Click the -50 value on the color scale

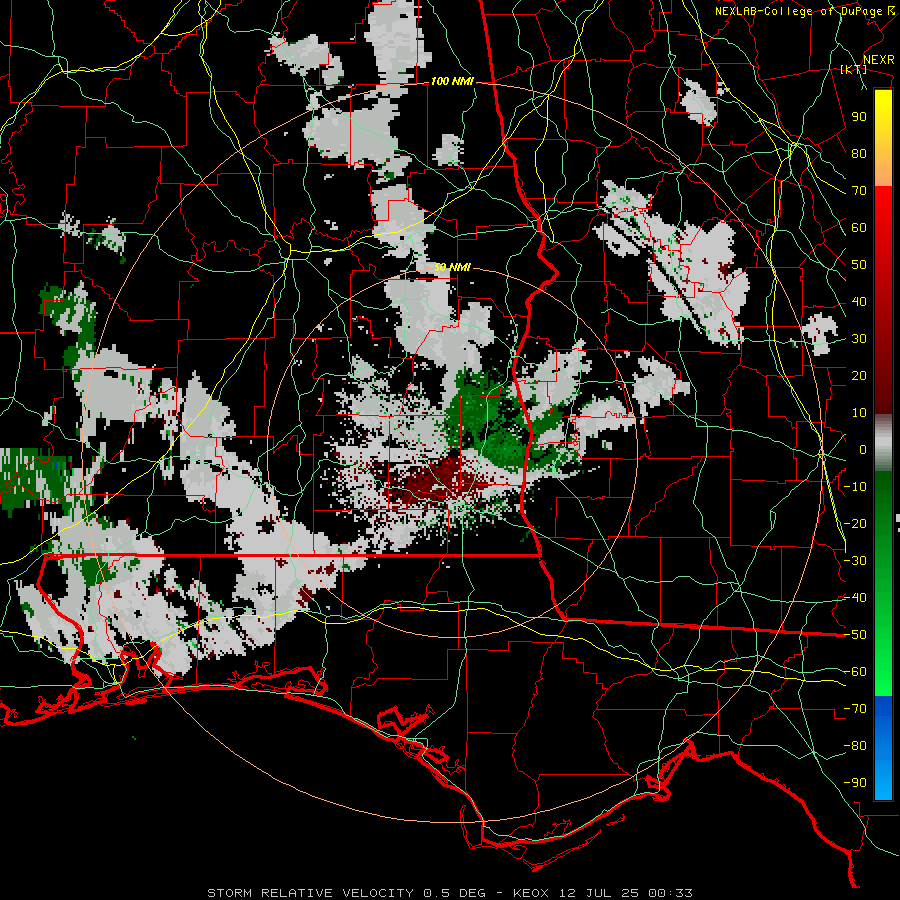point(855,635)
